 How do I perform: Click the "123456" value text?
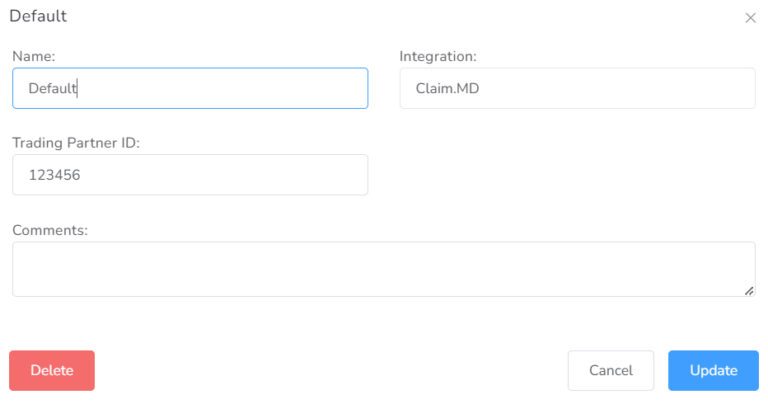[x=54, y=175]
